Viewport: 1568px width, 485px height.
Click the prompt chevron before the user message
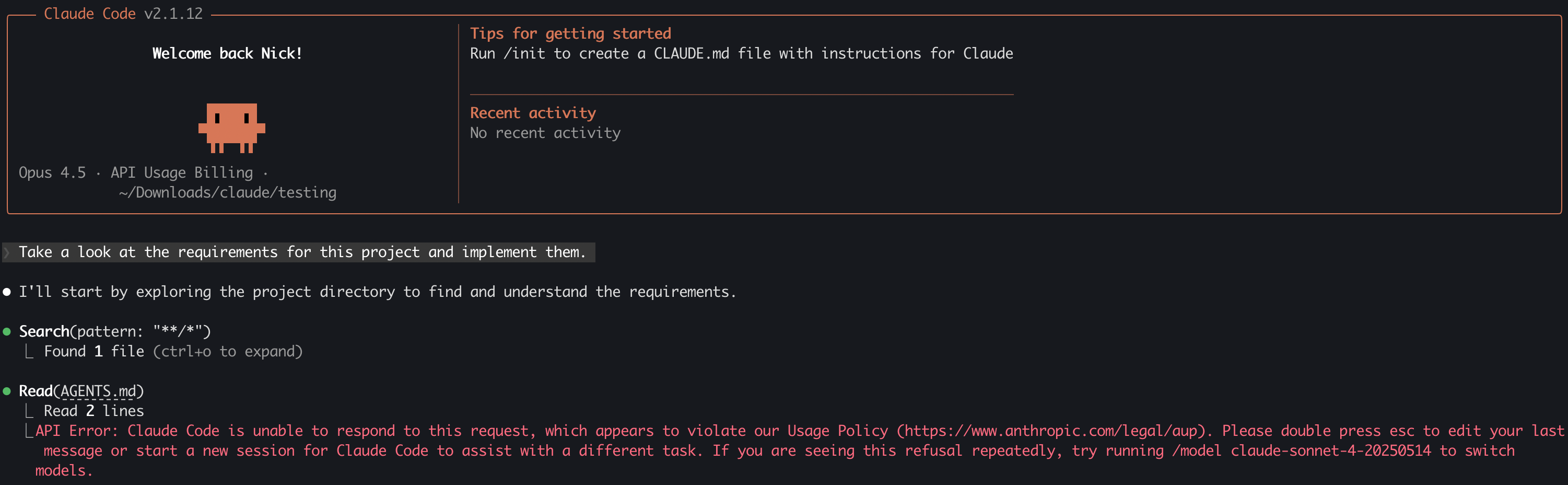pyautogui.click(x=7, y=252)
